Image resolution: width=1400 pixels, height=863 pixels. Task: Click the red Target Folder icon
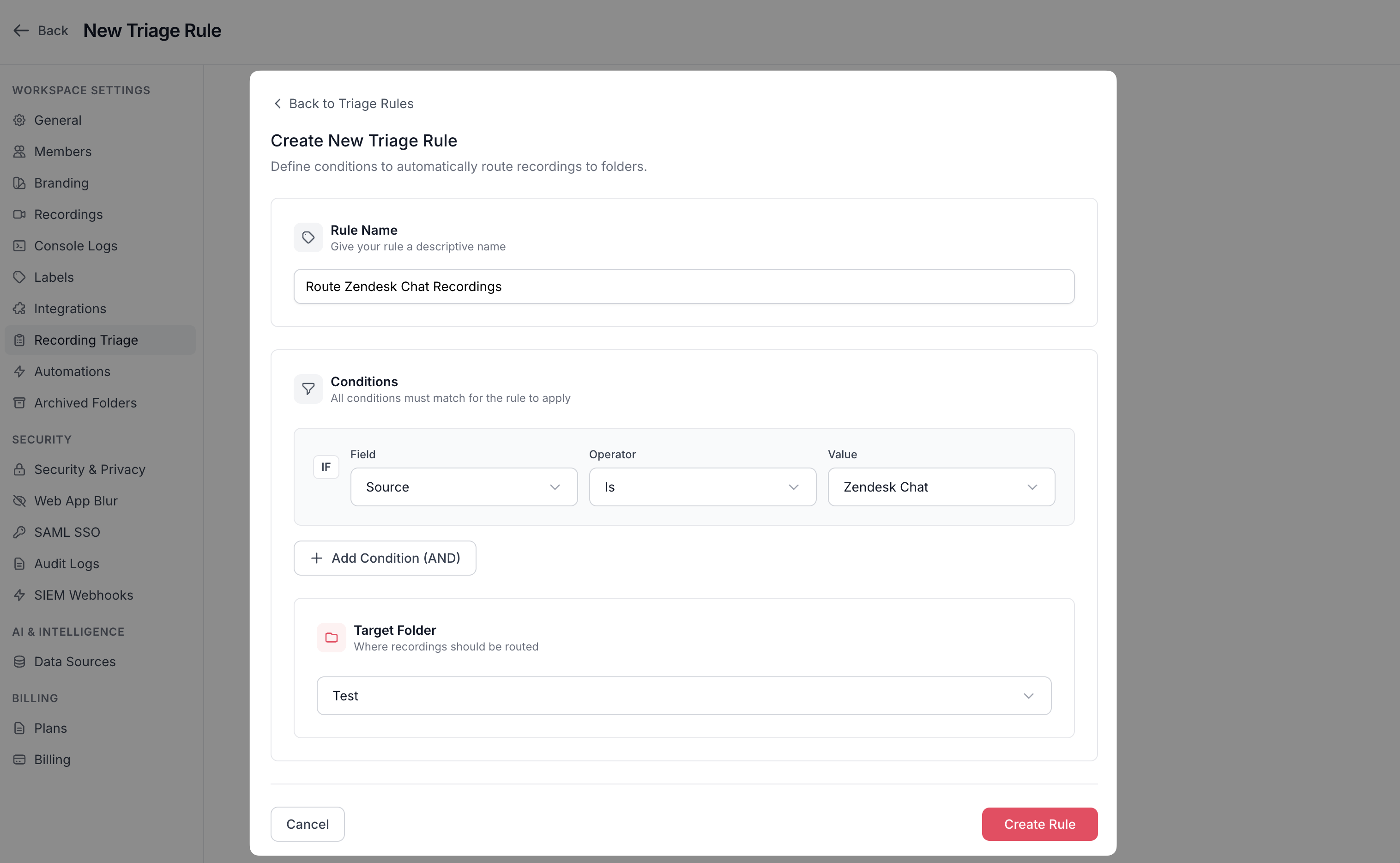tap(332, 638)
